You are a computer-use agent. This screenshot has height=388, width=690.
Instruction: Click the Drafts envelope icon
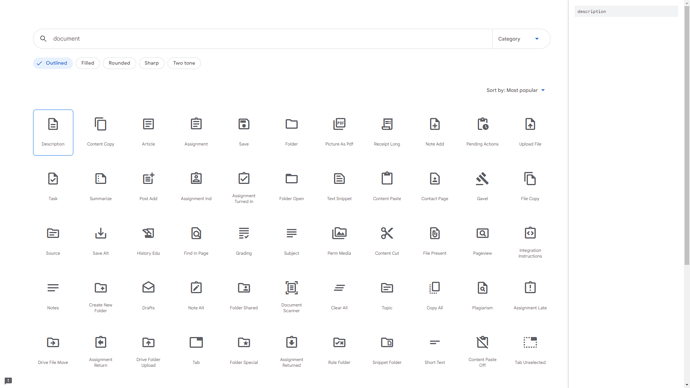pyautogui.click(x=148, y=288)
